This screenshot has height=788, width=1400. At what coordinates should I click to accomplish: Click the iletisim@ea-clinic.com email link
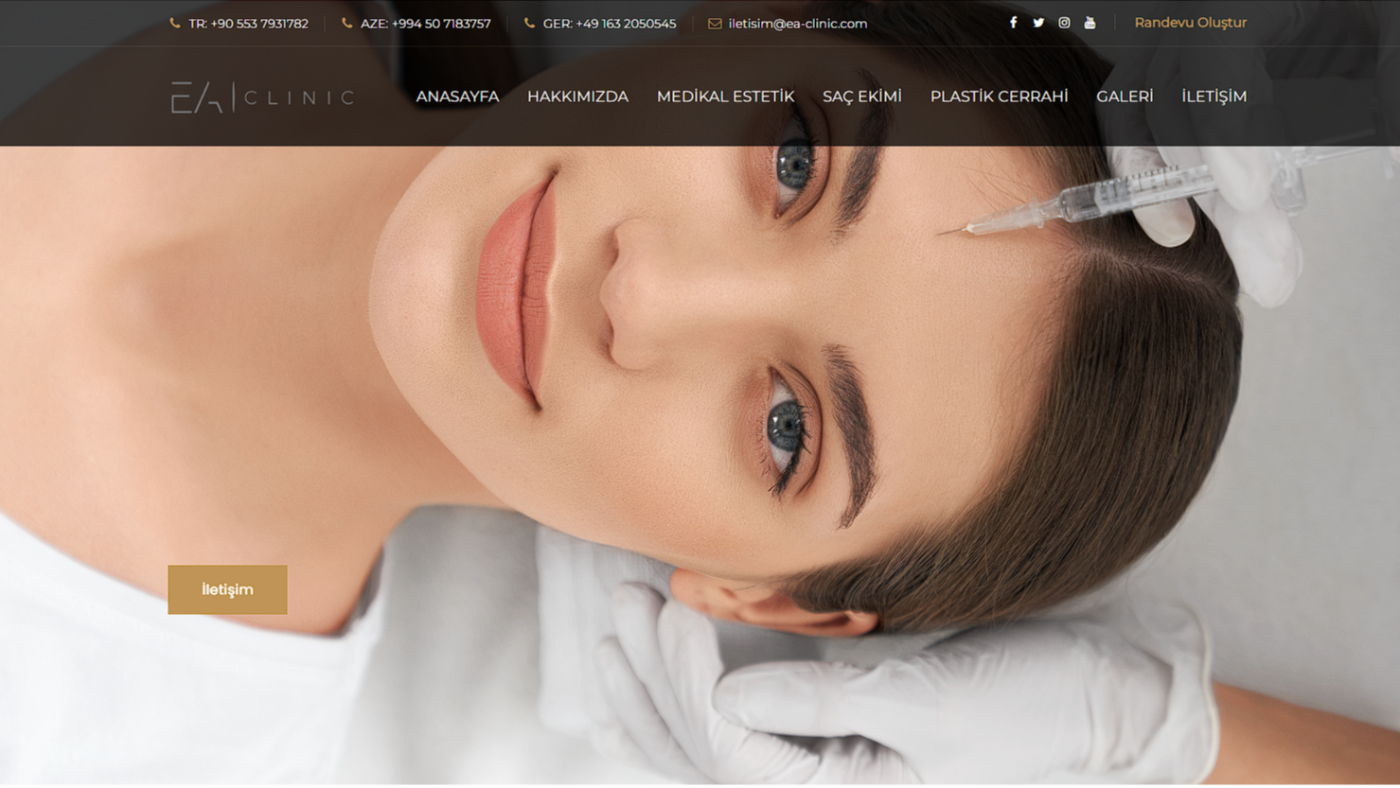click(797, 24)
